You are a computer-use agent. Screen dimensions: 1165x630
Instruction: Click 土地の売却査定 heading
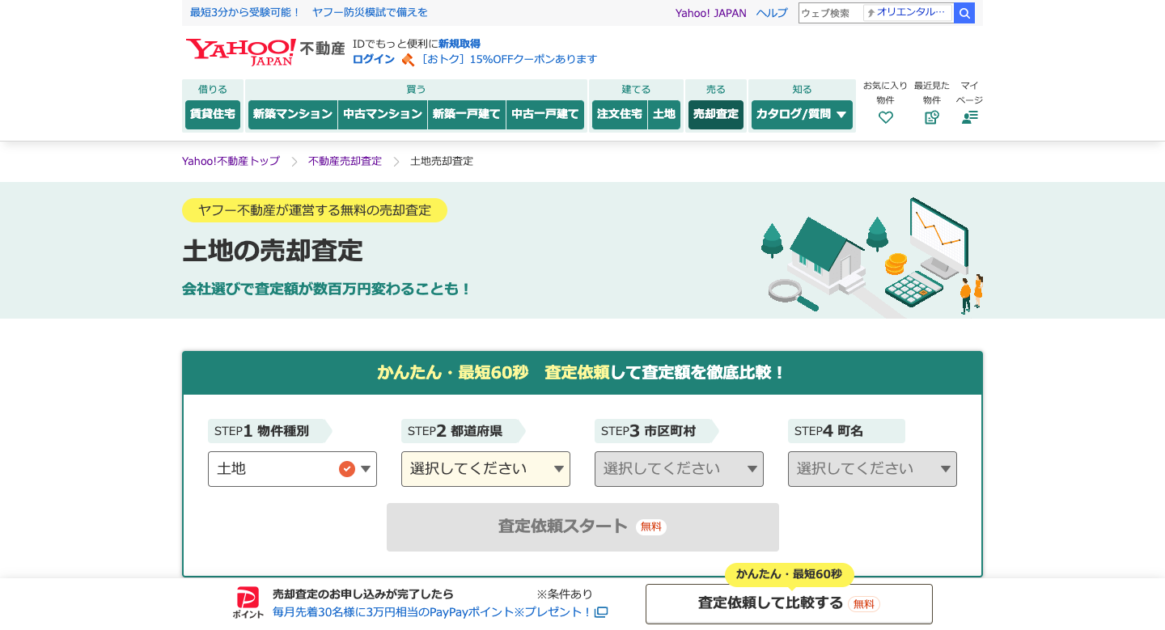click(273, 251)
